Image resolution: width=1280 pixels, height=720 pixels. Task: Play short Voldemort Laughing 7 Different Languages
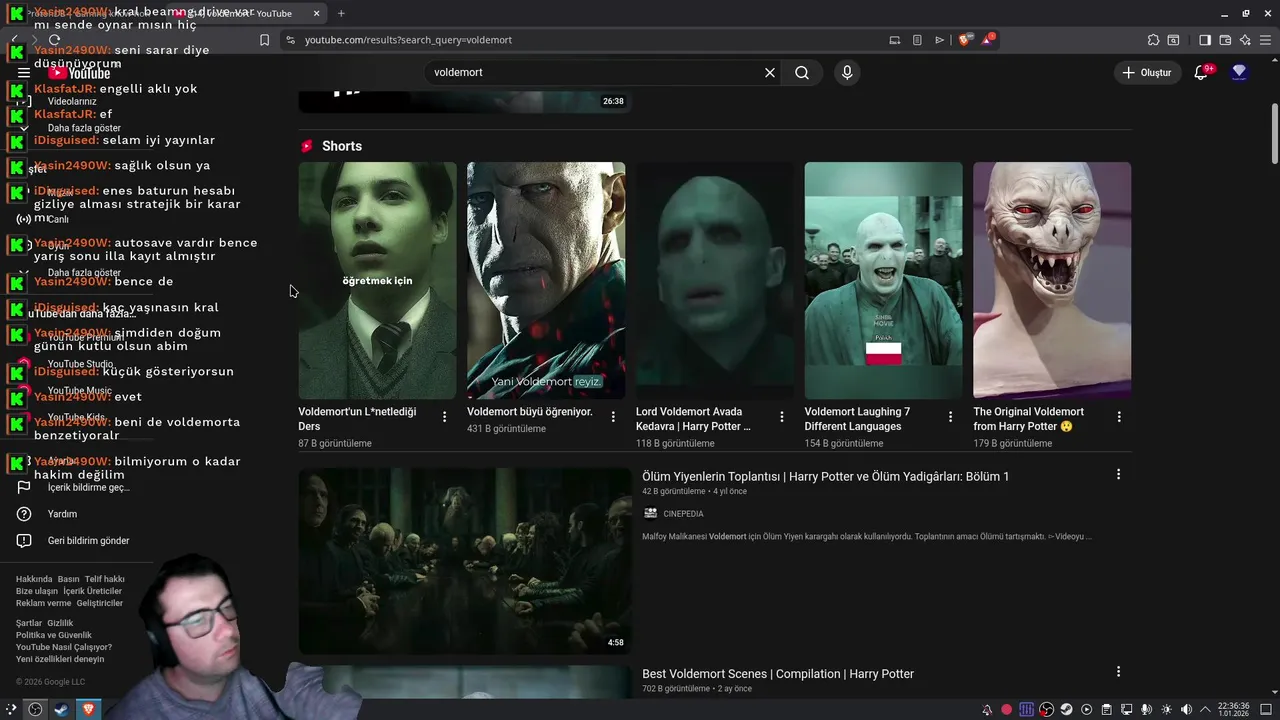pyautogui.click(x=884, y=280)
